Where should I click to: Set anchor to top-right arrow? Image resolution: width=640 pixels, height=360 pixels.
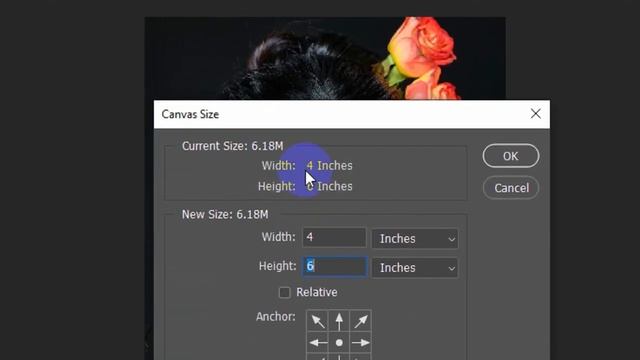(x=360, y=321)
